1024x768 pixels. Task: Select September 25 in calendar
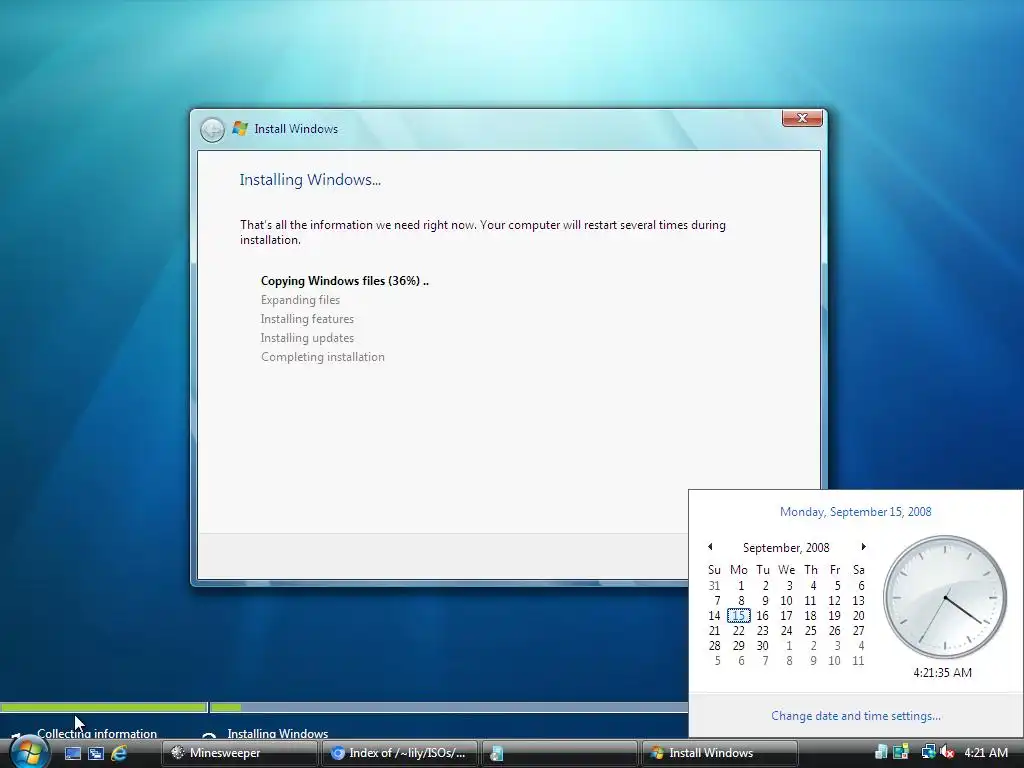tap(810, 631)
